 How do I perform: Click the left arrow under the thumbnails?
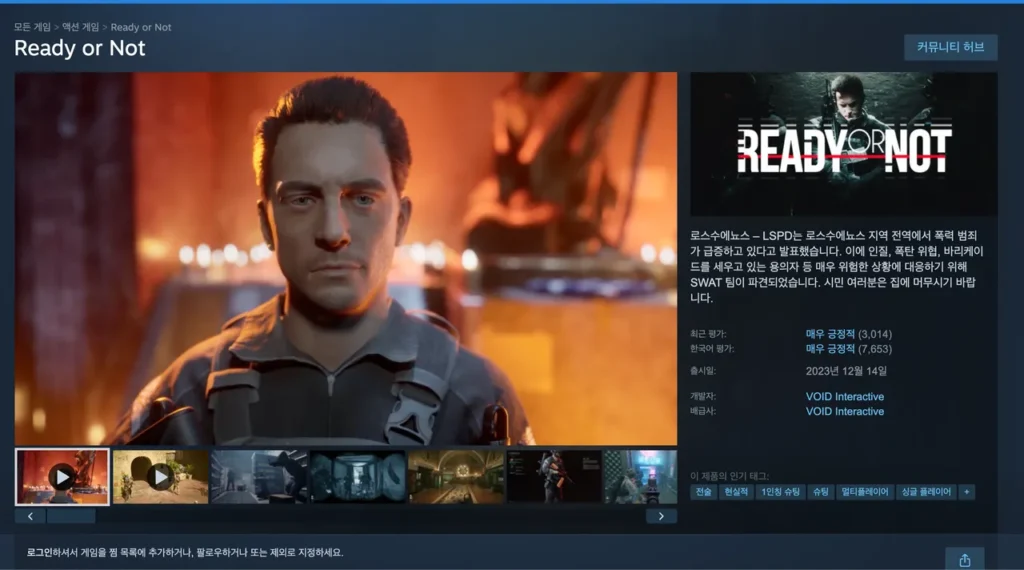[30, 516]
